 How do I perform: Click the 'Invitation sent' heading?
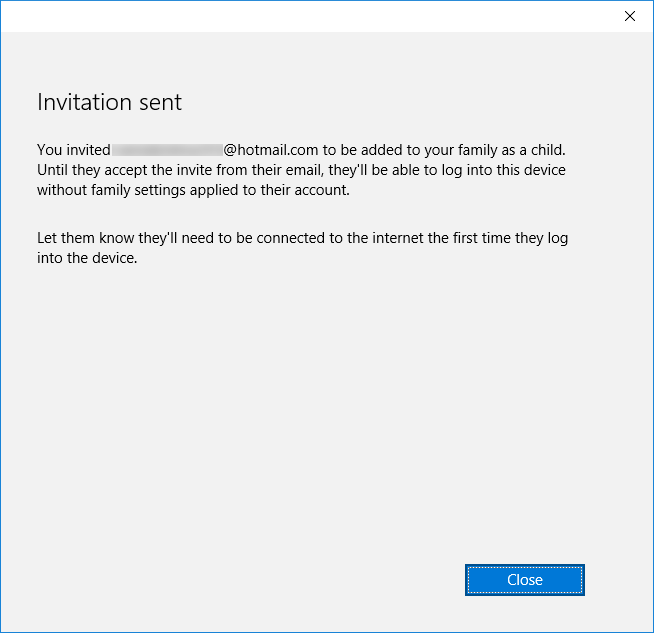click(x=110, y=102)
